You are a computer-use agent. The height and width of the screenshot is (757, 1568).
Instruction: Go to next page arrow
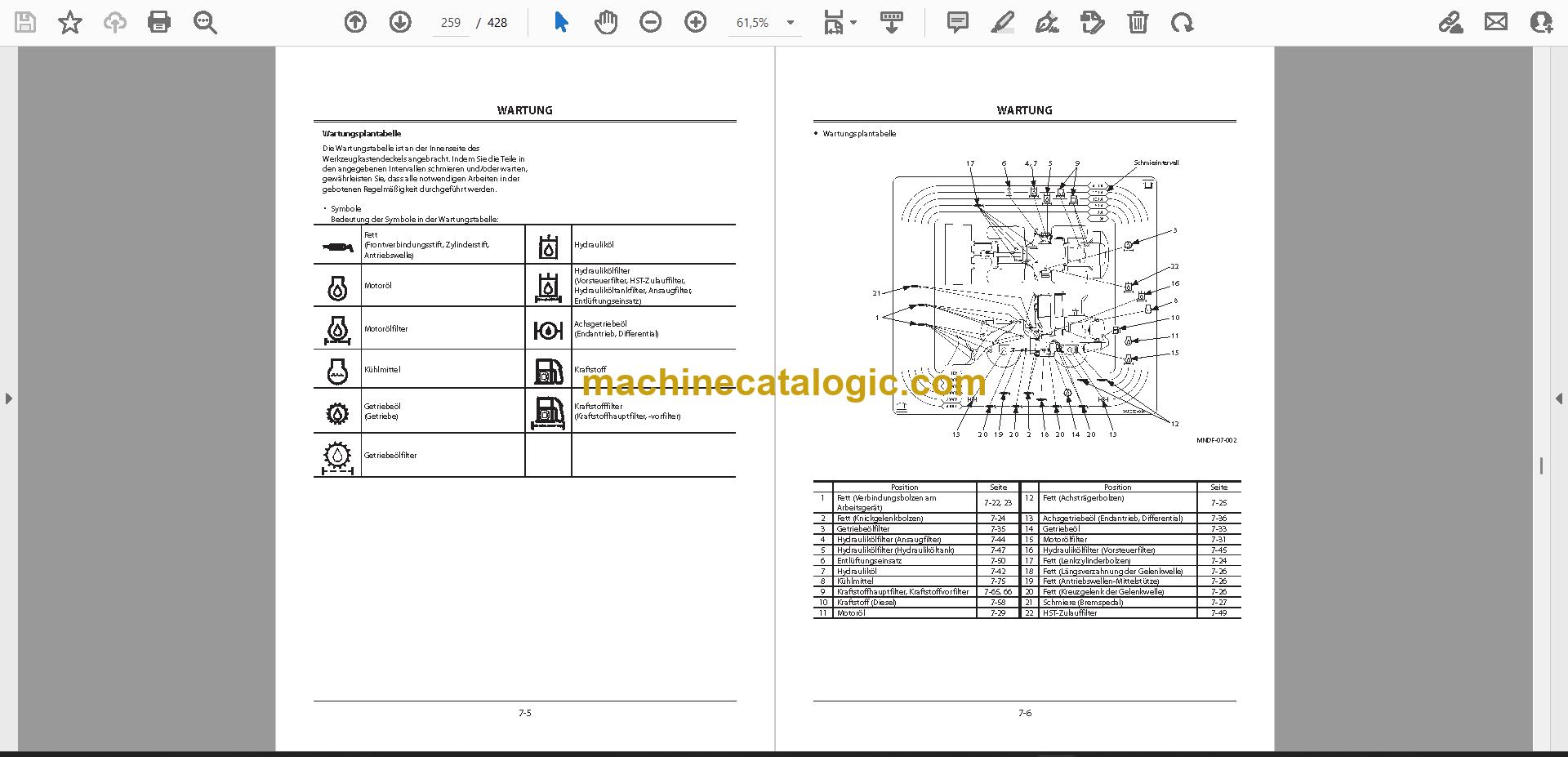click(400, 22)
